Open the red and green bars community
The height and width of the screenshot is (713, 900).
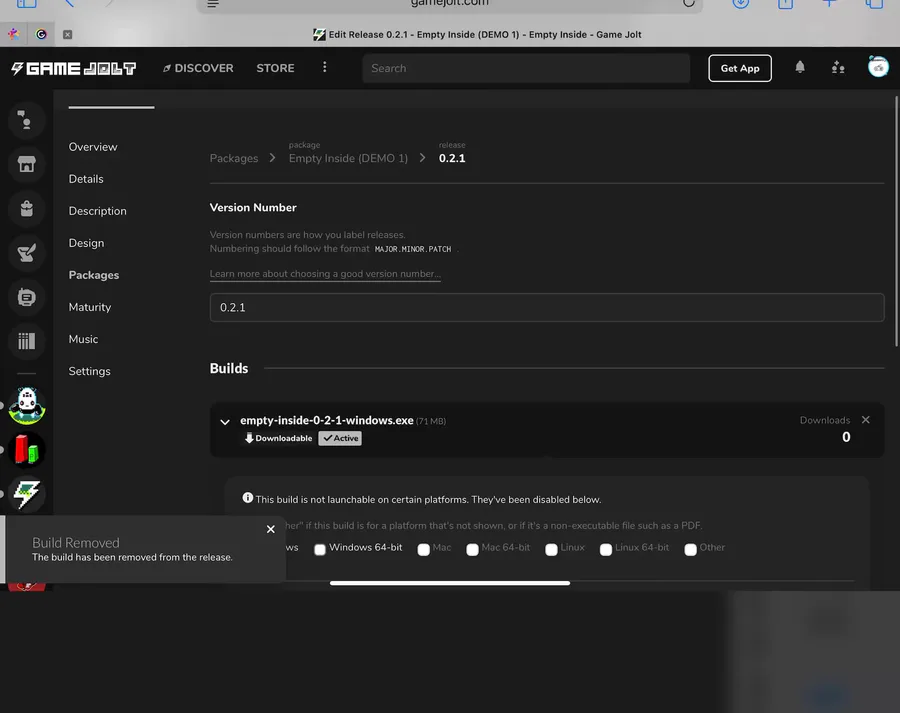coord(26,450)
